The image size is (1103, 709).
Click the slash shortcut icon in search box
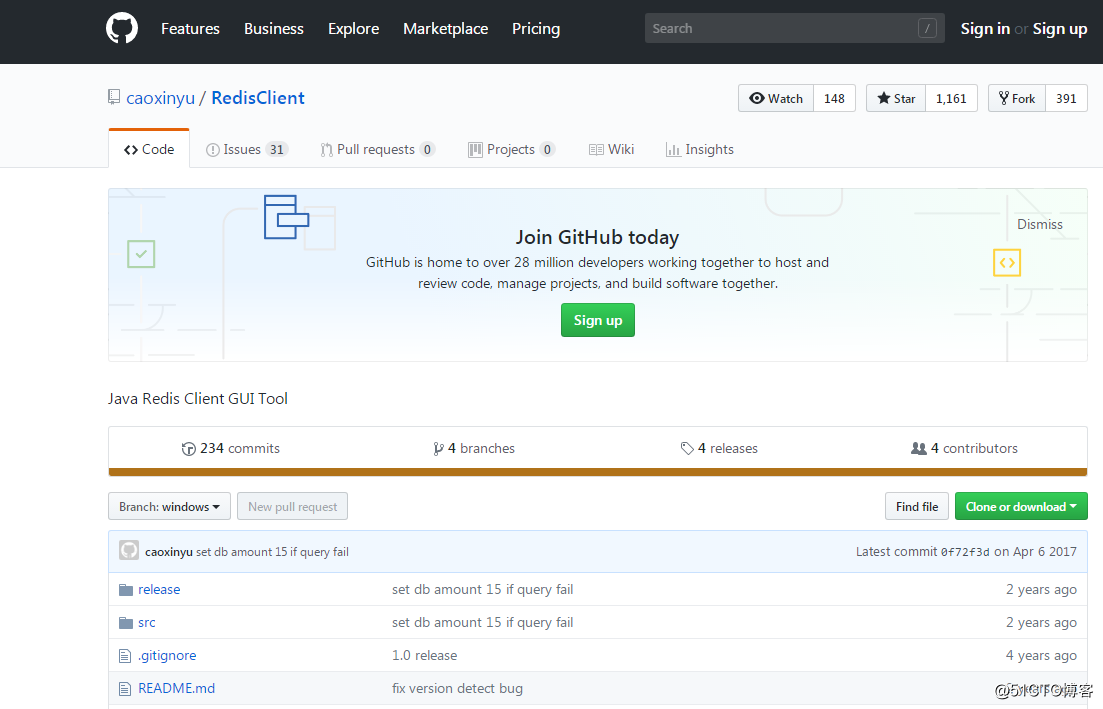pos(927,29)
